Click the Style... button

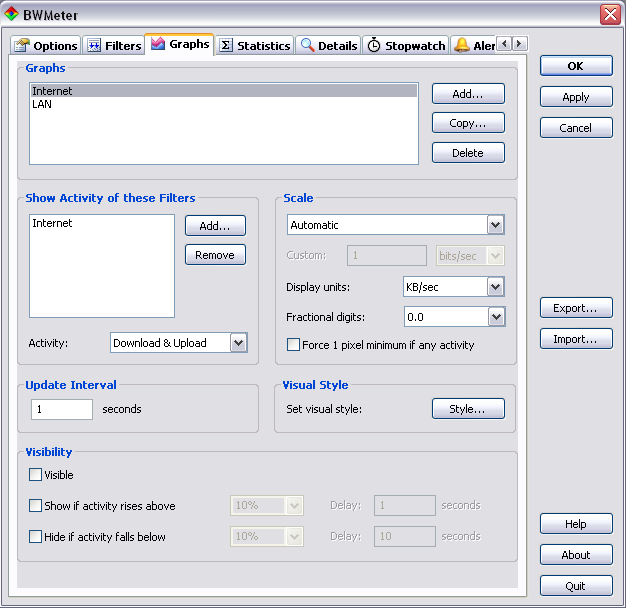(468, 409)
